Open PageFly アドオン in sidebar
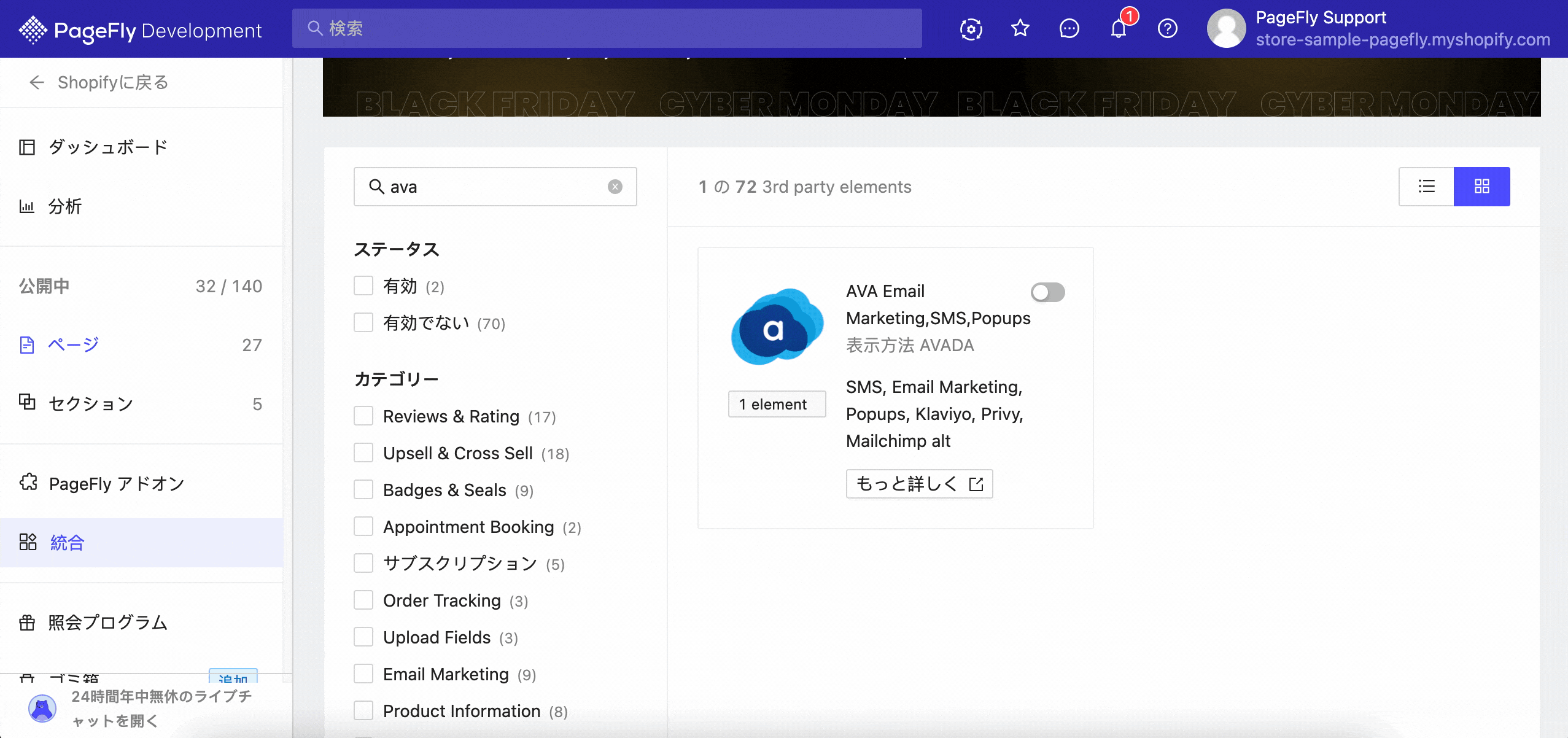 click(x=141, y=483)
